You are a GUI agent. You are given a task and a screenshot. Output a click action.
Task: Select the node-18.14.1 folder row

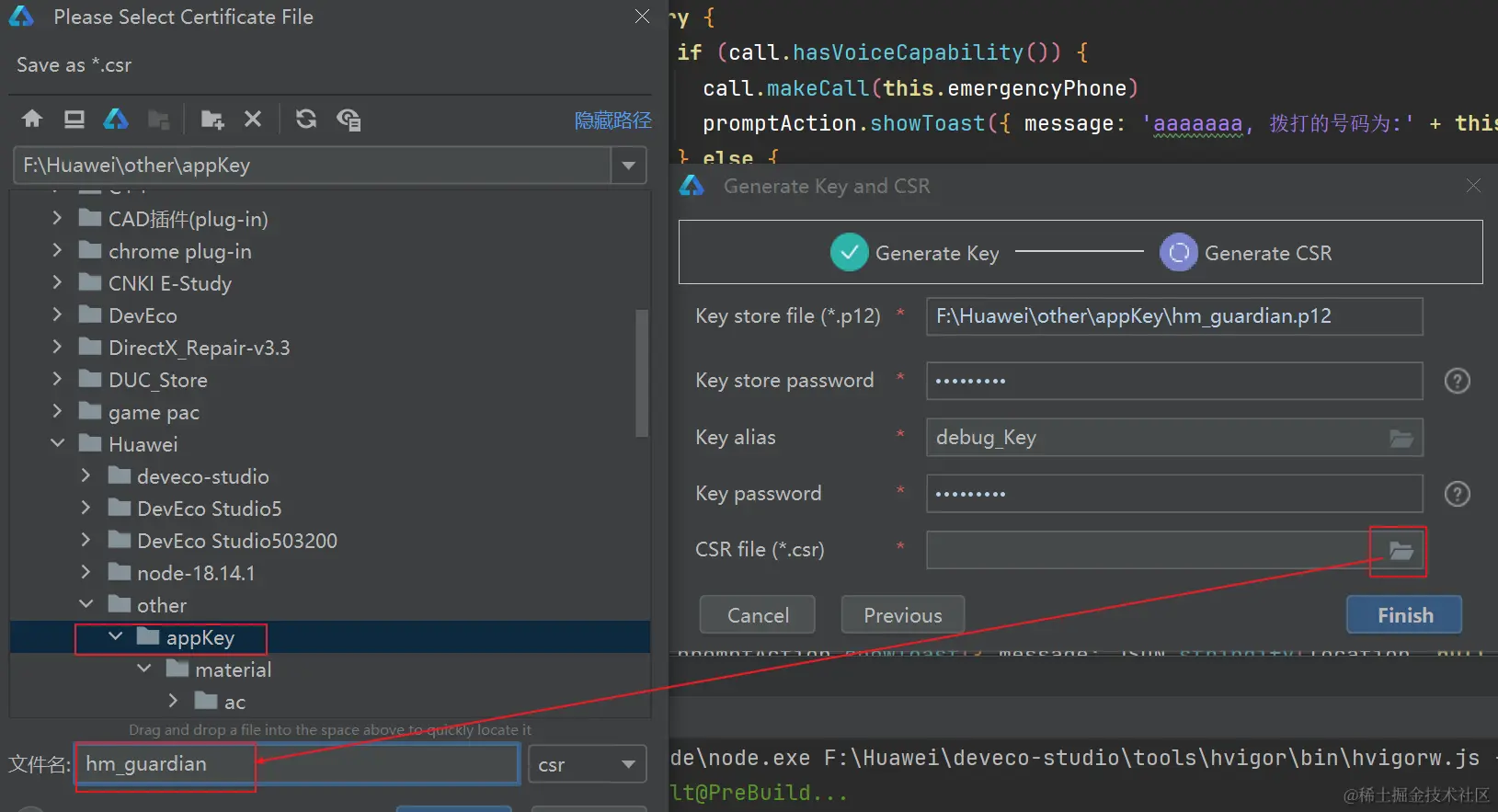point(330,573)
